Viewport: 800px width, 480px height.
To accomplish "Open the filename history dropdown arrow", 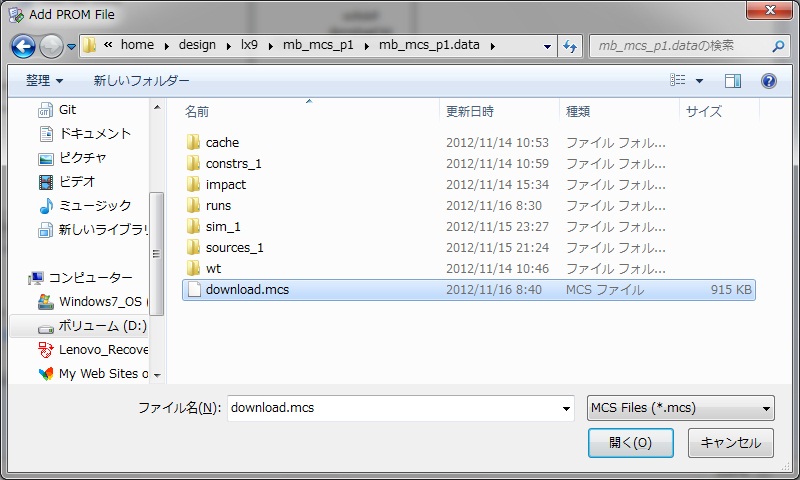I will [566, 409].
